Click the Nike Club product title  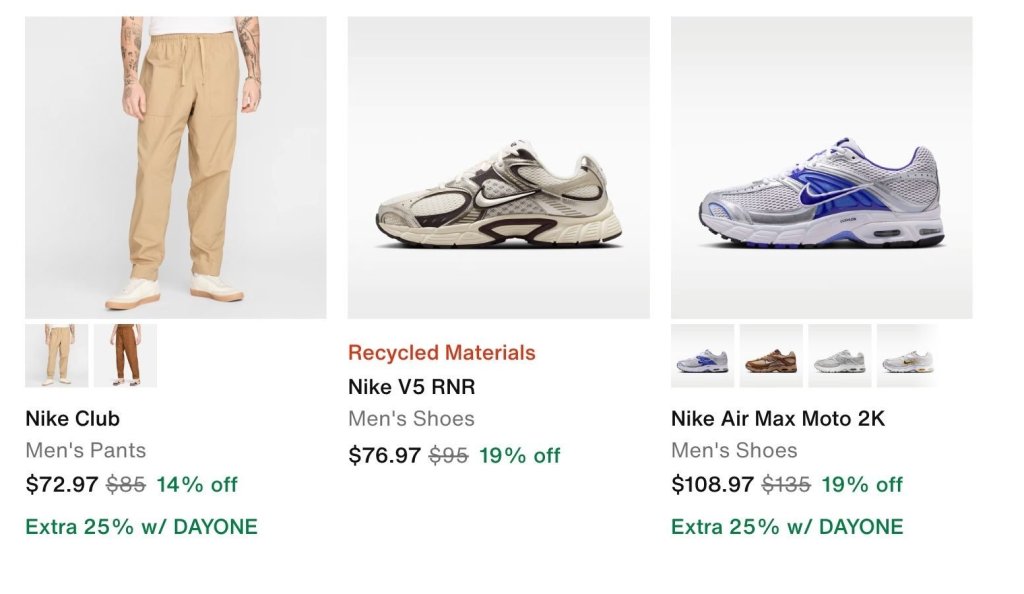pyautogui.click(x=72, y=418)
